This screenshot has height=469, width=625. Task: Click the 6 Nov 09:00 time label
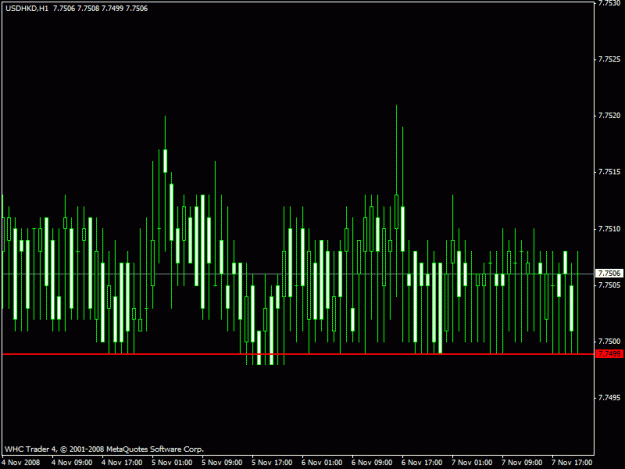click(372, 463)
